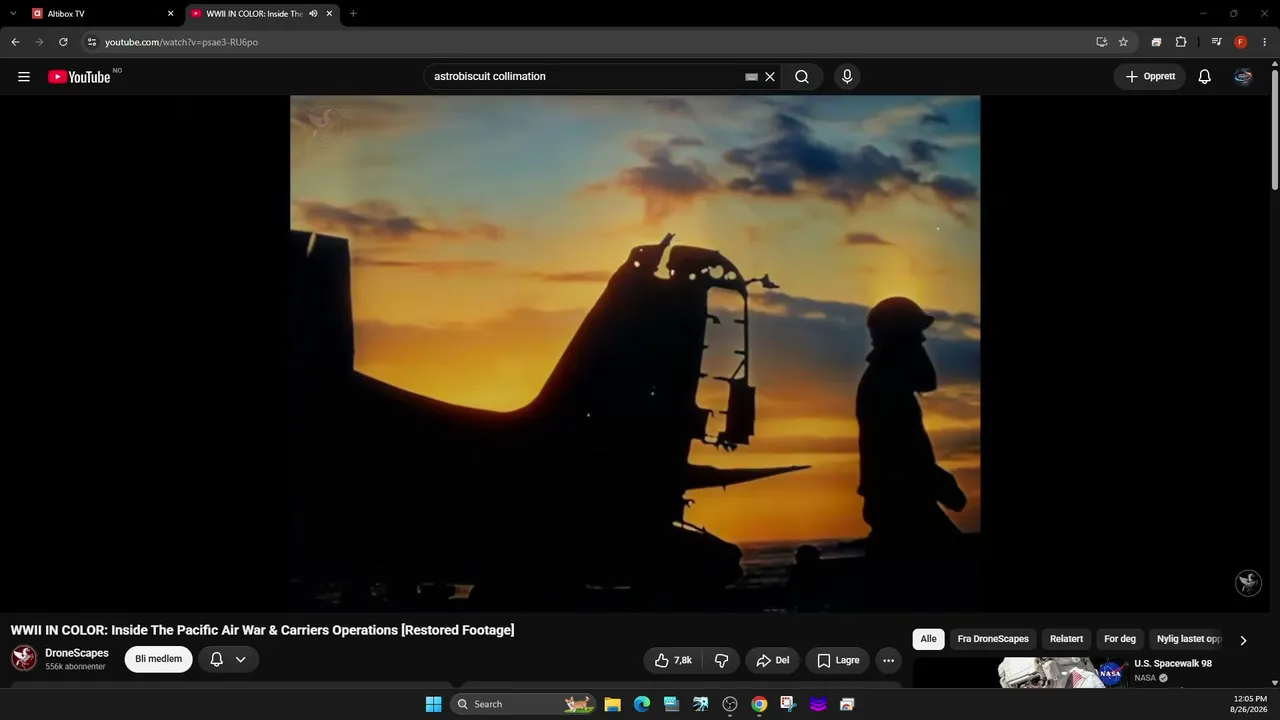Share the video with Del button

tap(773, 660)
